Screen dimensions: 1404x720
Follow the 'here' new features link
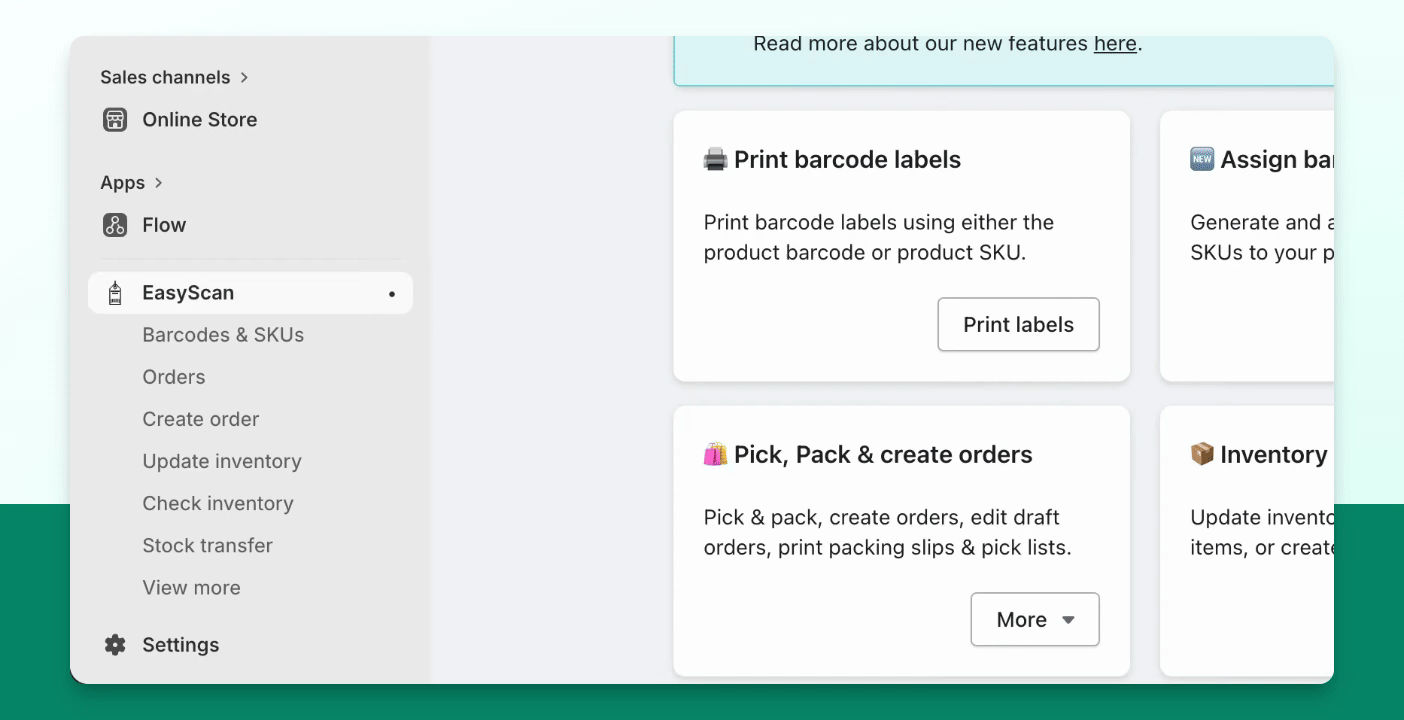[x=1115, y=44]
